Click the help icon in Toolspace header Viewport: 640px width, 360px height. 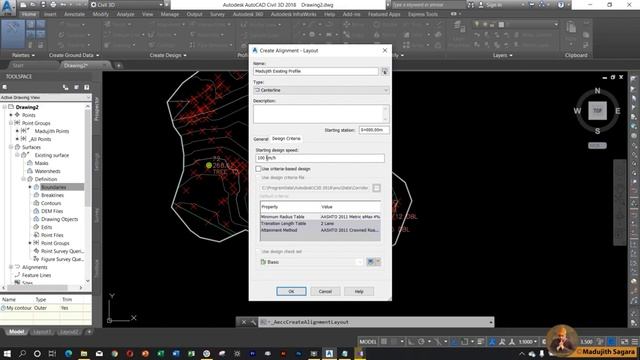coord(87,87)
